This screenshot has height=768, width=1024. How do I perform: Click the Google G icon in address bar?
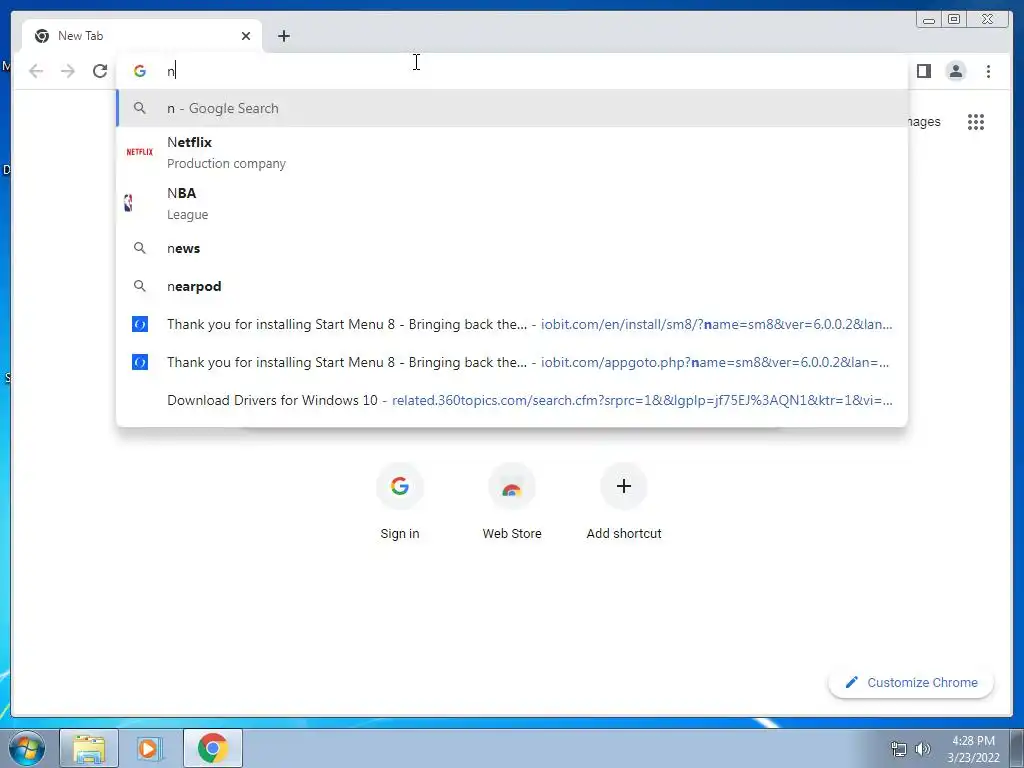pos(140,71)
